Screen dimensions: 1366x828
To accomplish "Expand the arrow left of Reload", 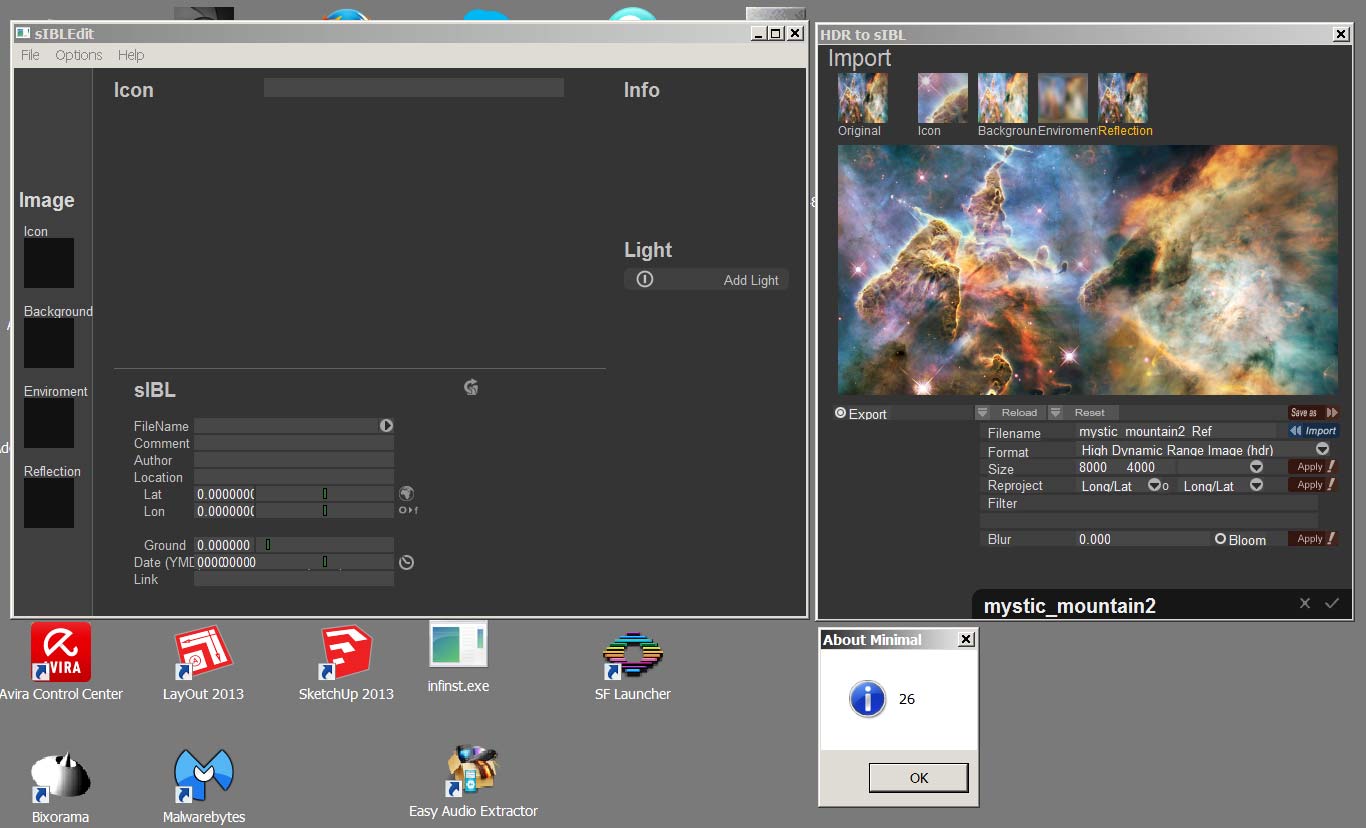I will (982, 413).
